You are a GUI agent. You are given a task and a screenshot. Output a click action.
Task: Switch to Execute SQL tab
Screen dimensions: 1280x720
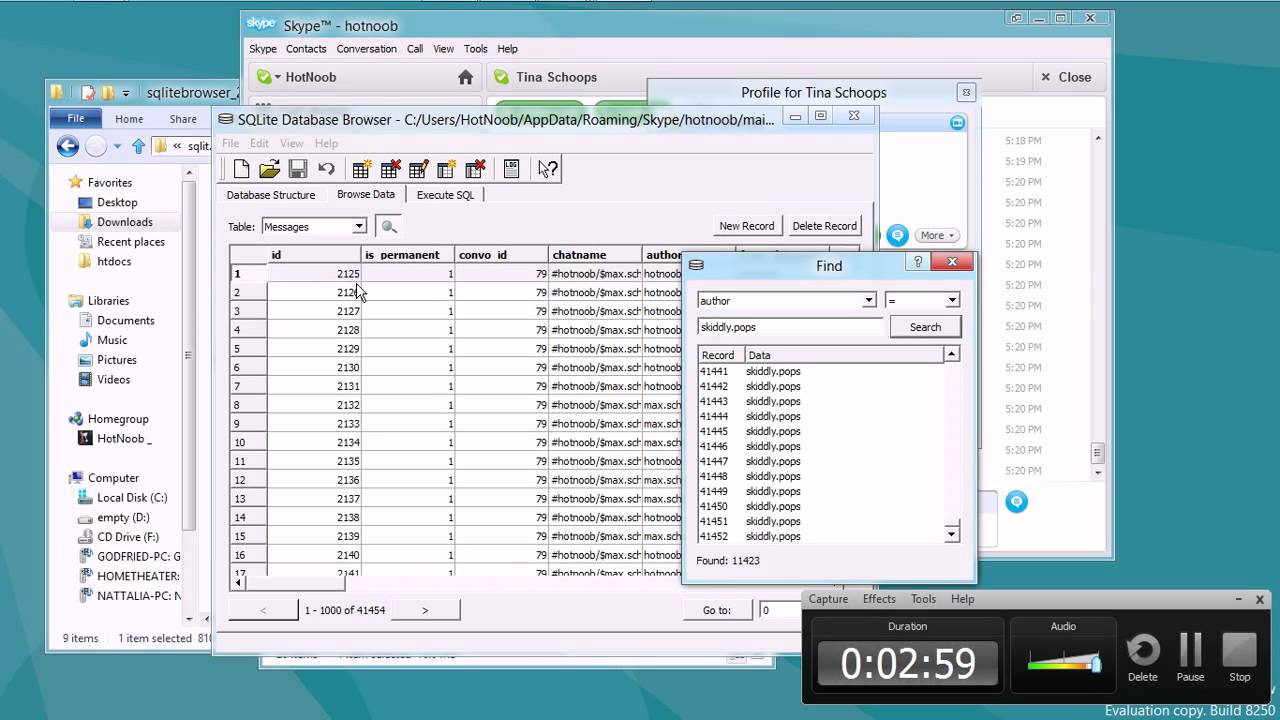445,195
